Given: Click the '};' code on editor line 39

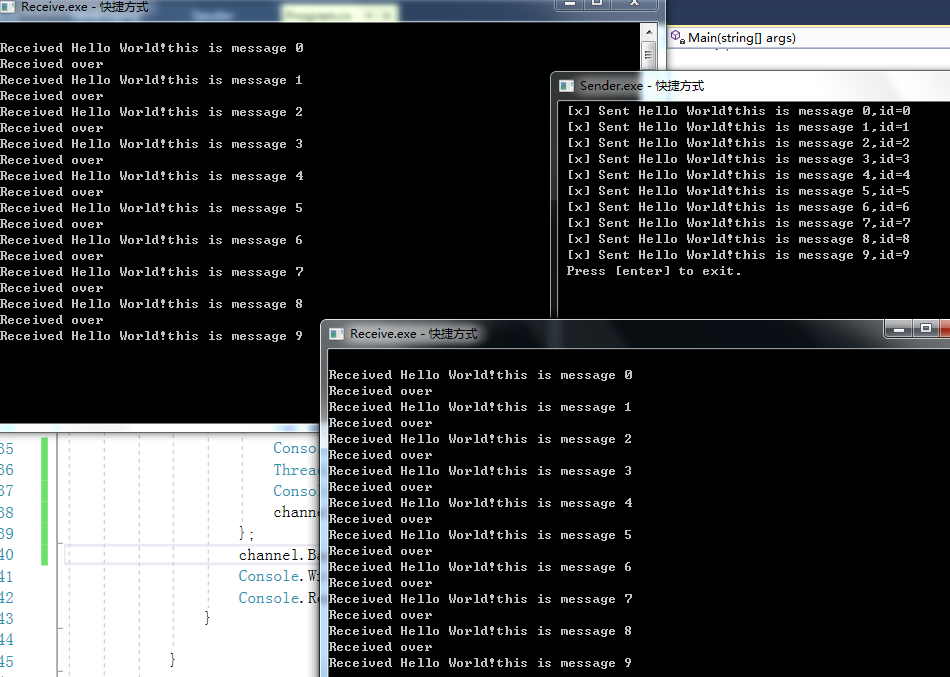Looking at the screenshot, I should point(247,534).
